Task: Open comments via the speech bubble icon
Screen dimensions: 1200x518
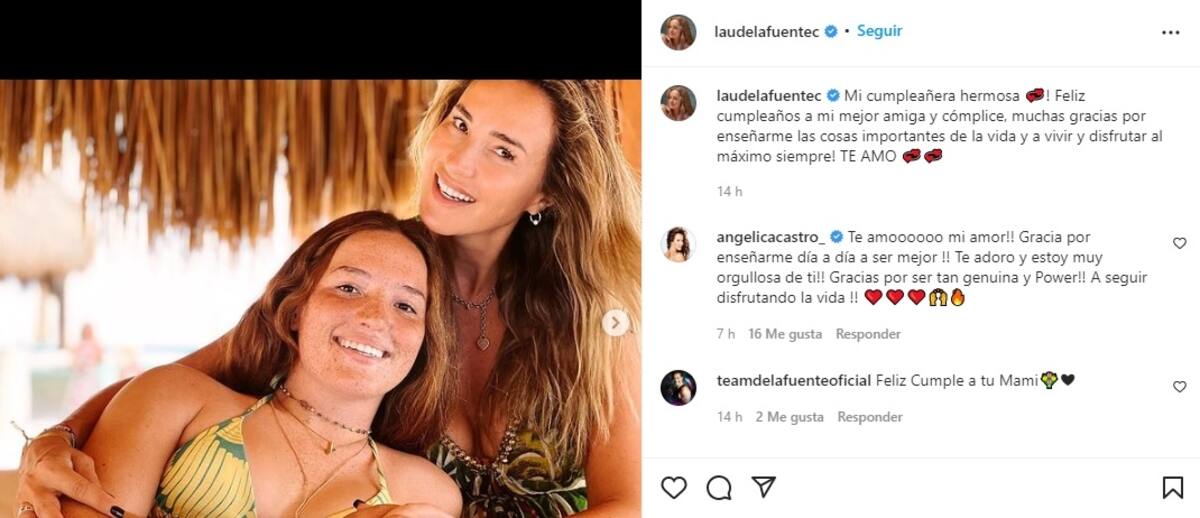Action: (x=719, y=487)
